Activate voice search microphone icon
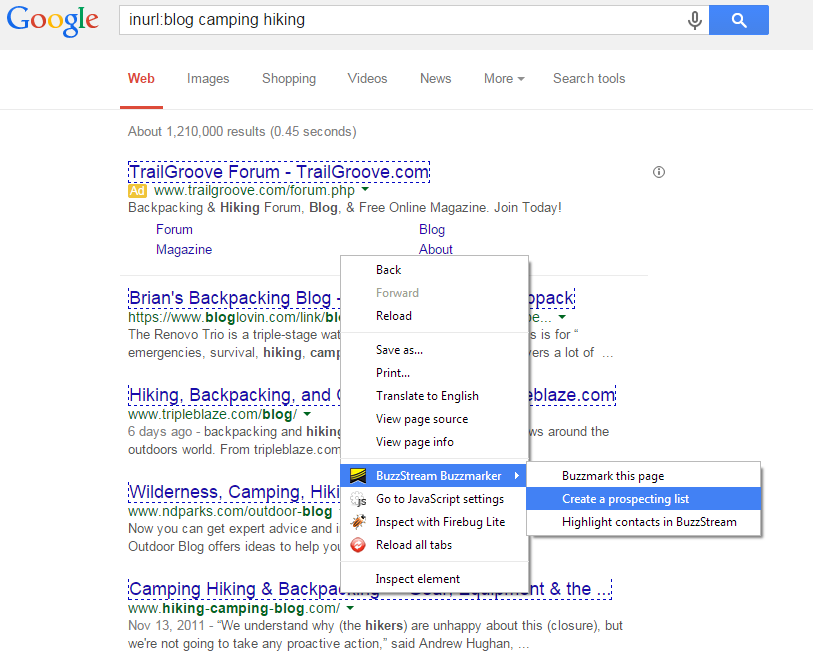 695,20
